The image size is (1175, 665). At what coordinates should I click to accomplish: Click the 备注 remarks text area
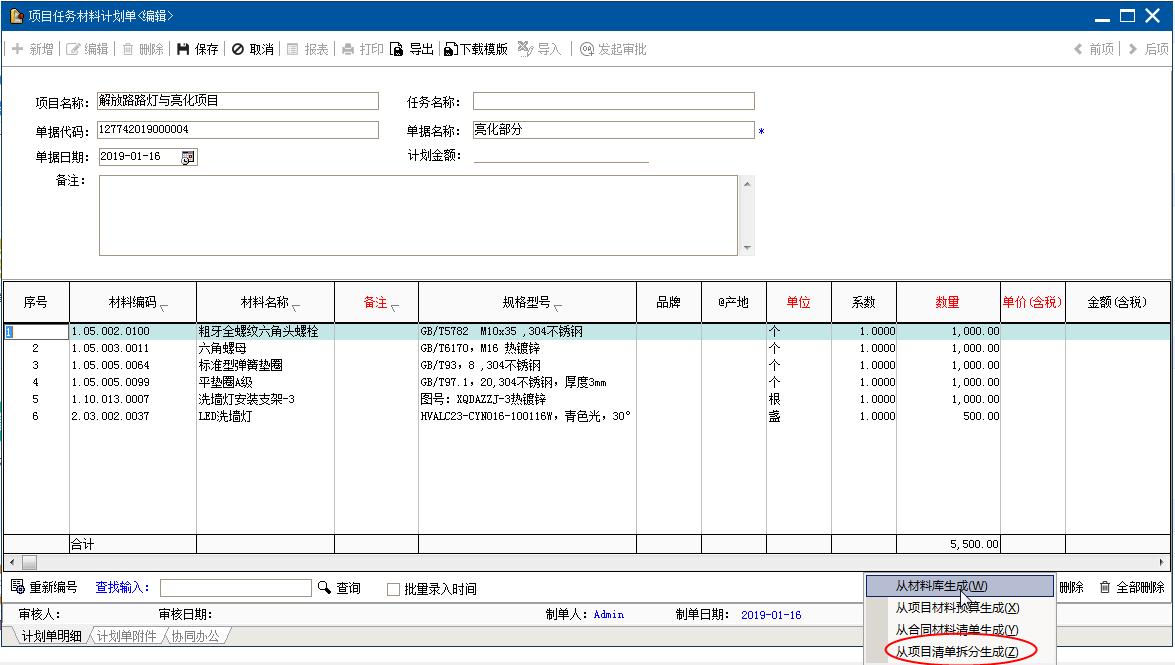pyautogui.click(x=418, y=215)
